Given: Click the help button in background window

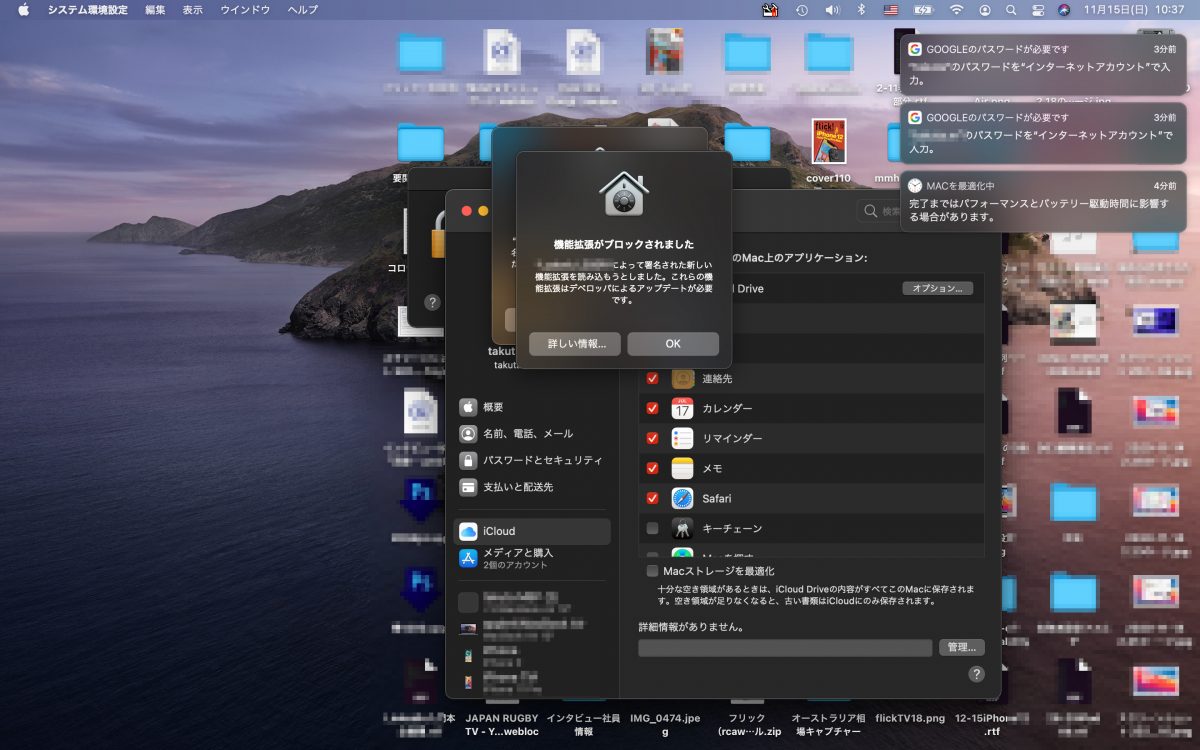Looking at the screenshot, I should click(433, 302).
